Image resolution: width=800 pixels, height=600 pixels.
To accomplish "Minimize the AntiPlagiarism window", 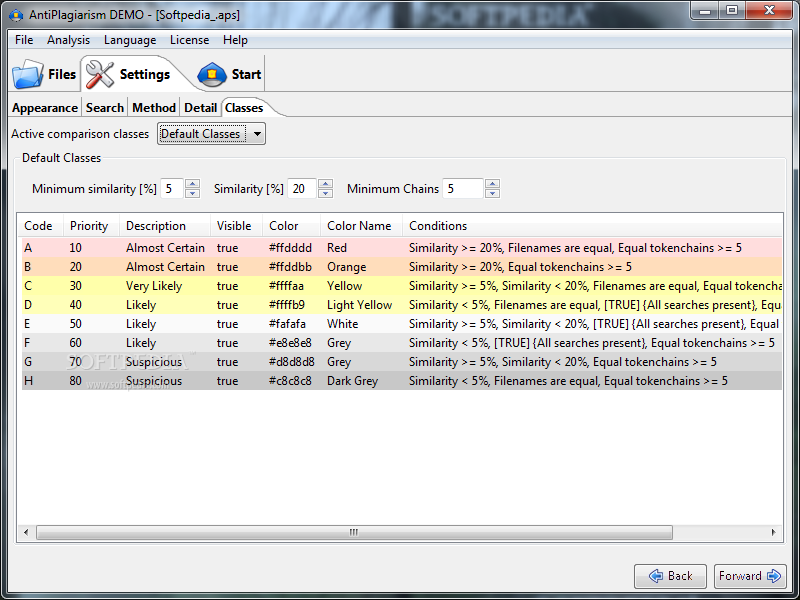I will click(705, 10).
